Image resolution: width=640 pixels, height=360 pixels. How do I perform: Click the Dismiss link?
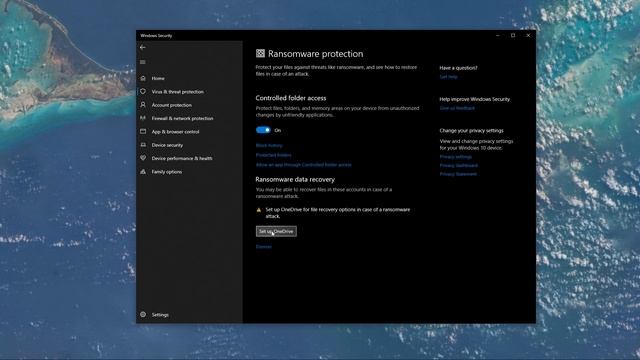tap(264, 247)
